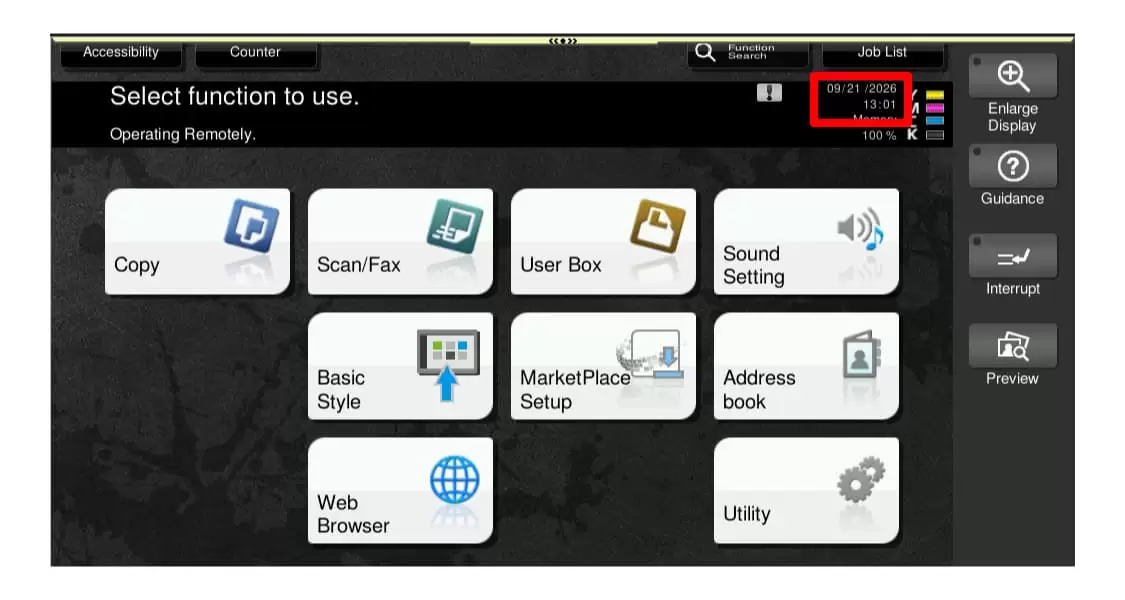
Task: Launch the Web Browser tile
Action: pos(400,491)
